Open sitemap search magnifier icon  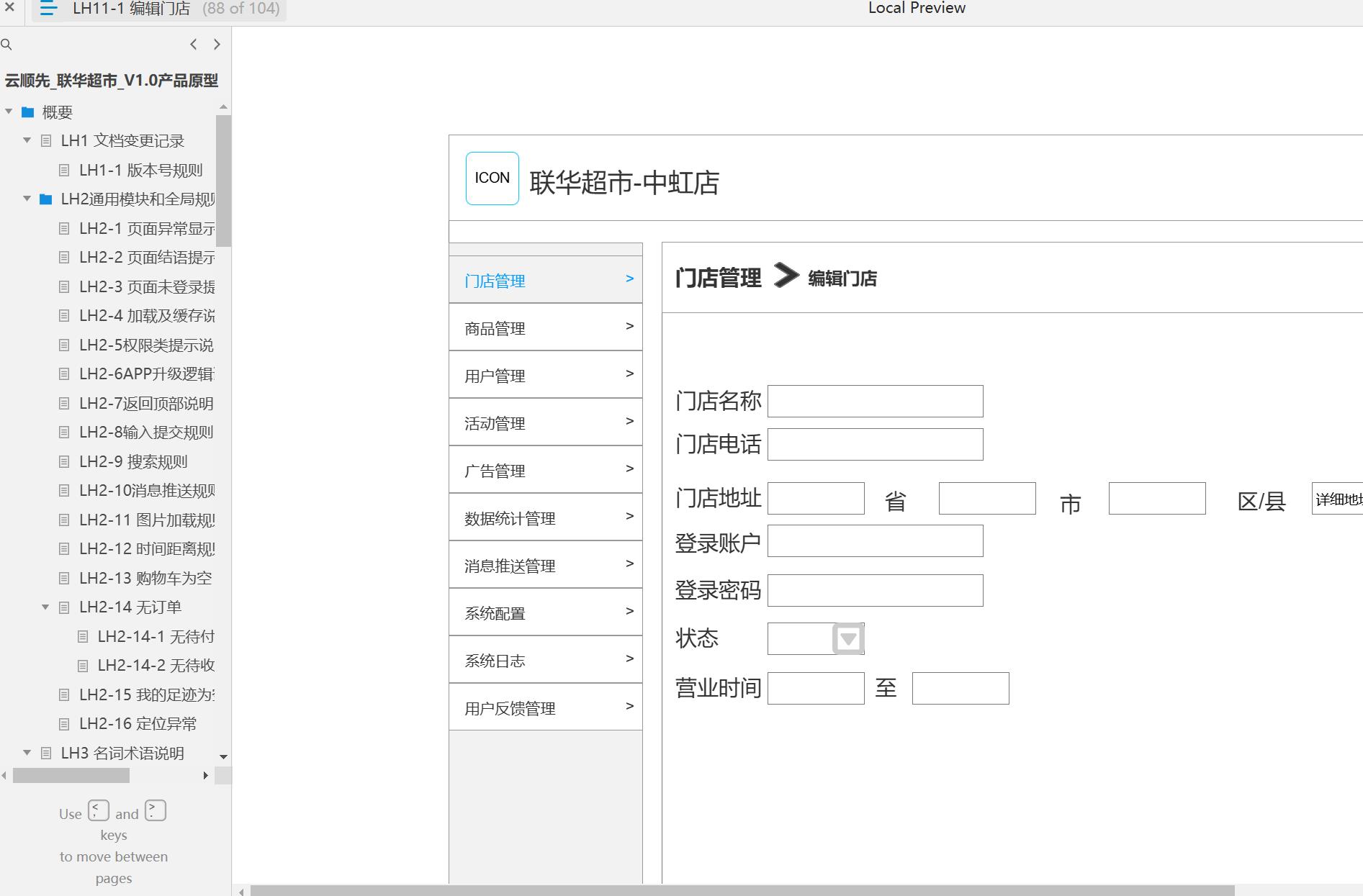tap(6, 45)
